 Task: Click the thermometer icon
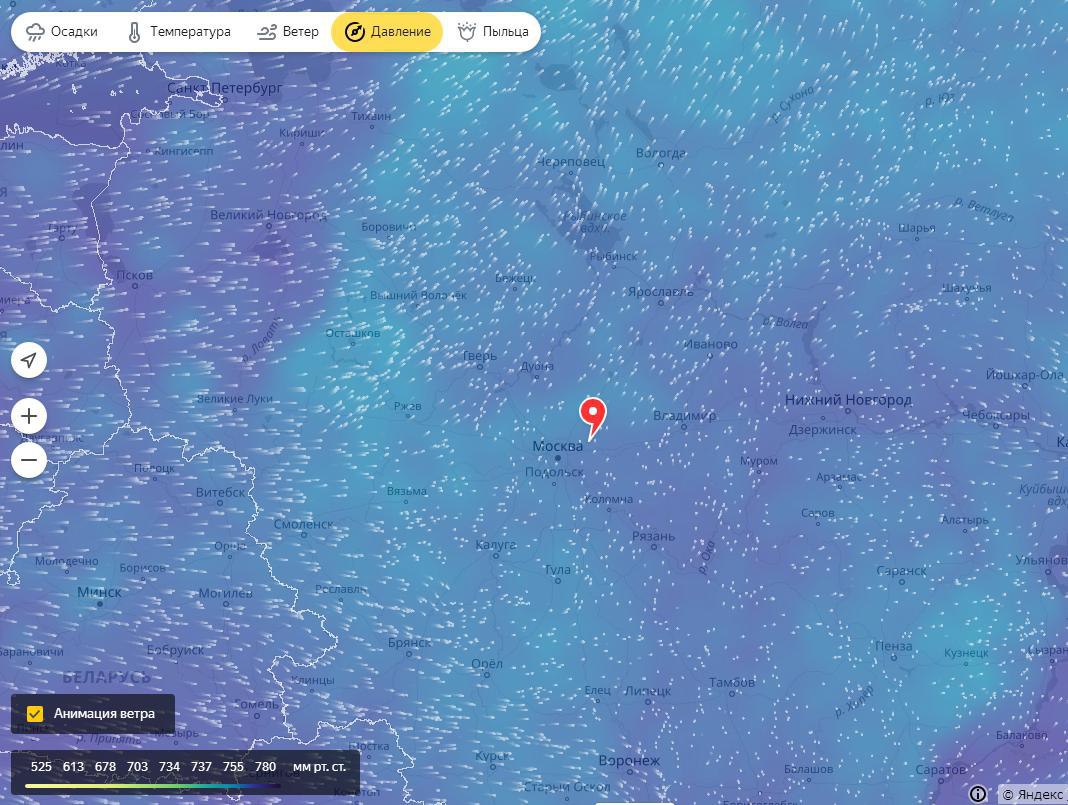[134, 32]
